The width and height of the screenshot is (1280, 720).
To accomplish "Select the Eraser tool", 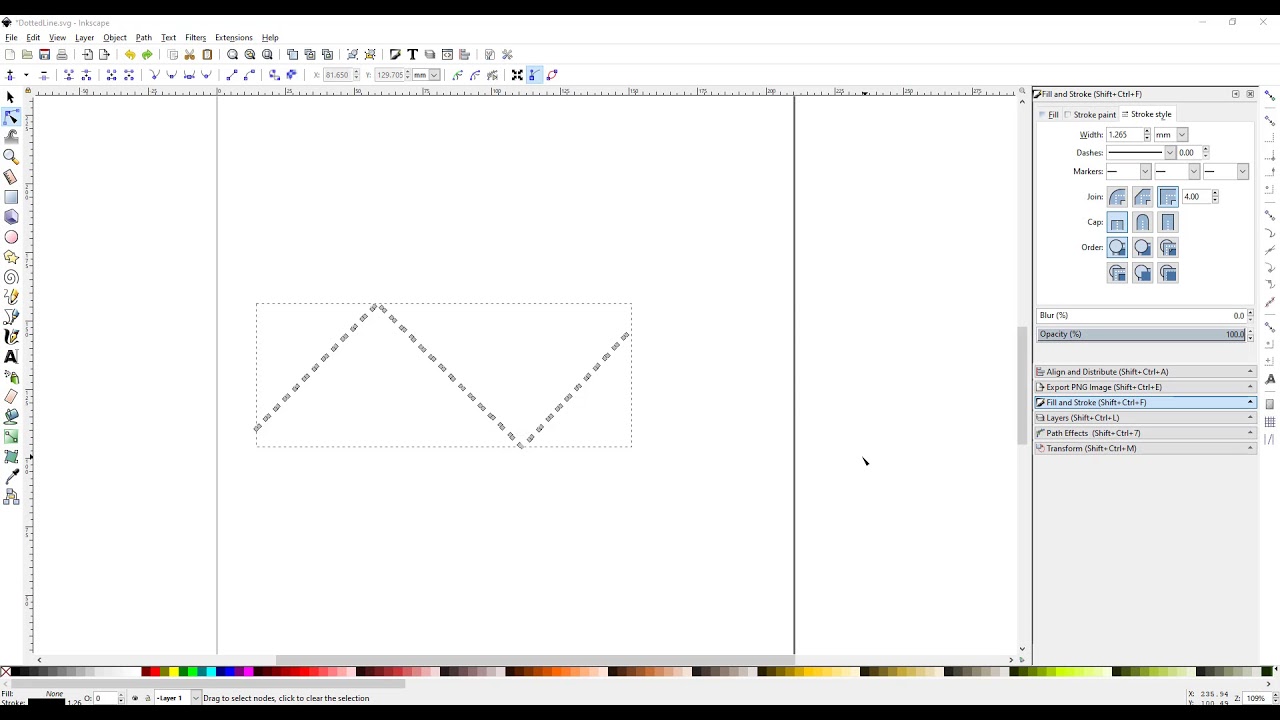I will pyautogui.click(x=11, y=397).
